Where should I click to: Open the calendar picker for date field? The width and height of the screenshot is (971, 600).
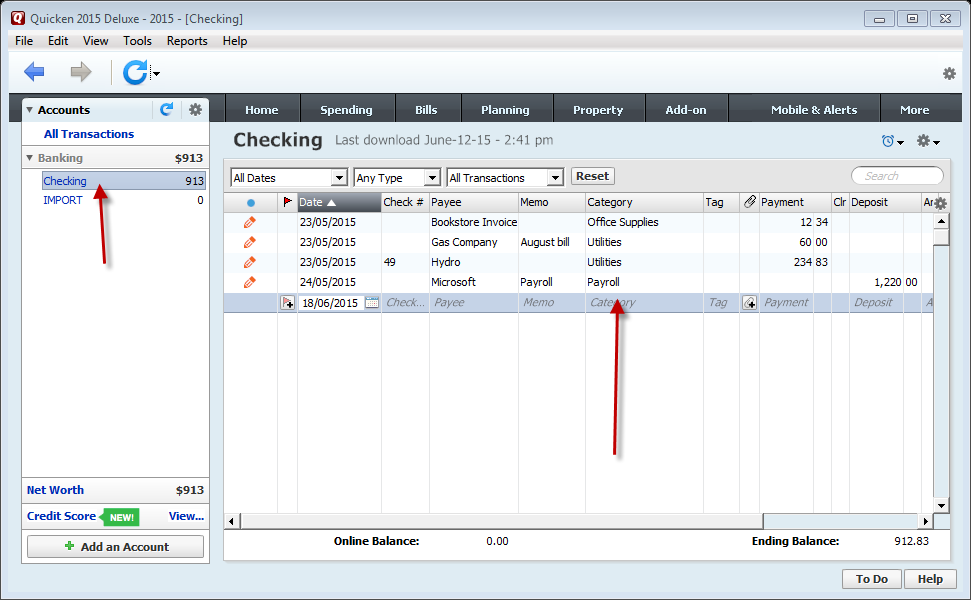[372, 302]
